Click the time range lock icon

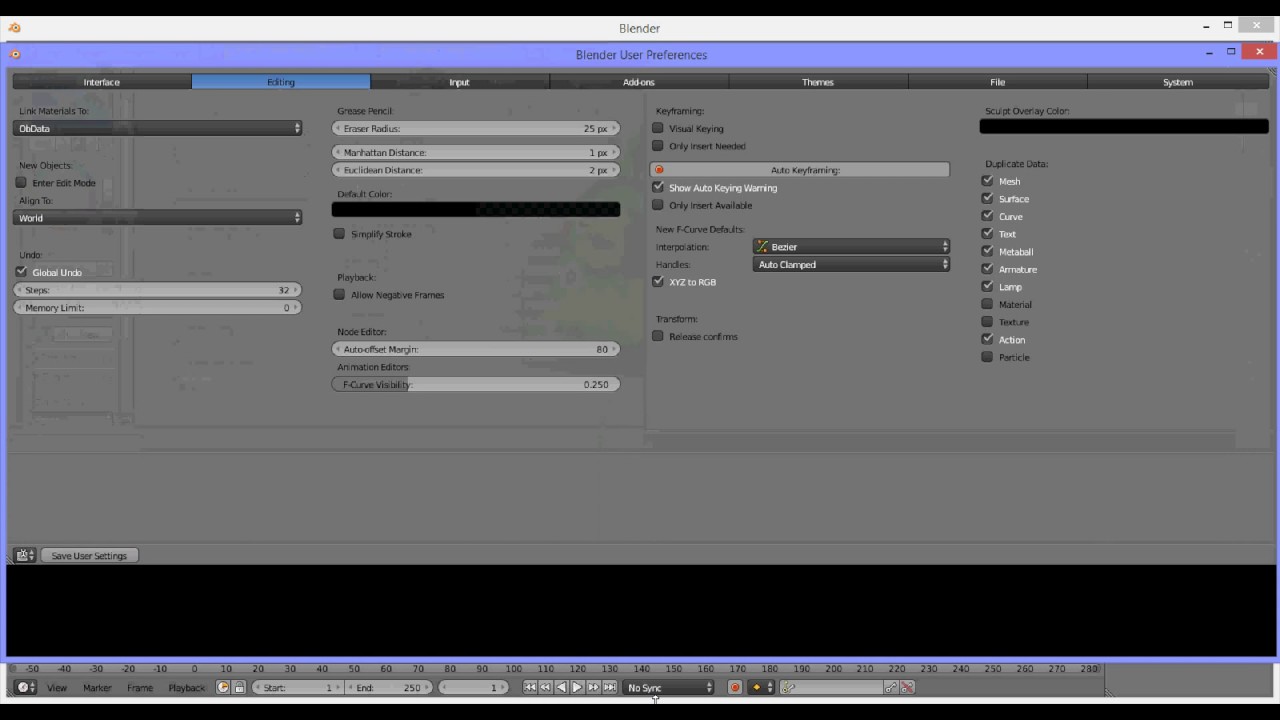click(x=239, y=688)
